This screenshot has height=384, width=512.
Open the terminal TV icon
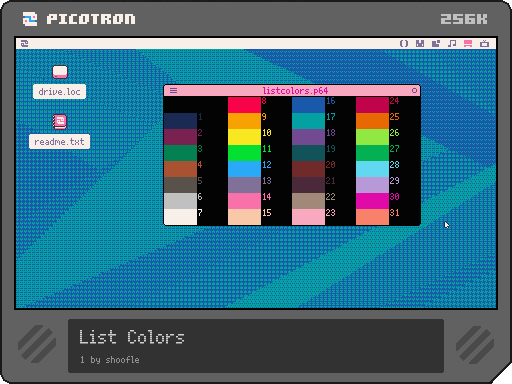484,43
